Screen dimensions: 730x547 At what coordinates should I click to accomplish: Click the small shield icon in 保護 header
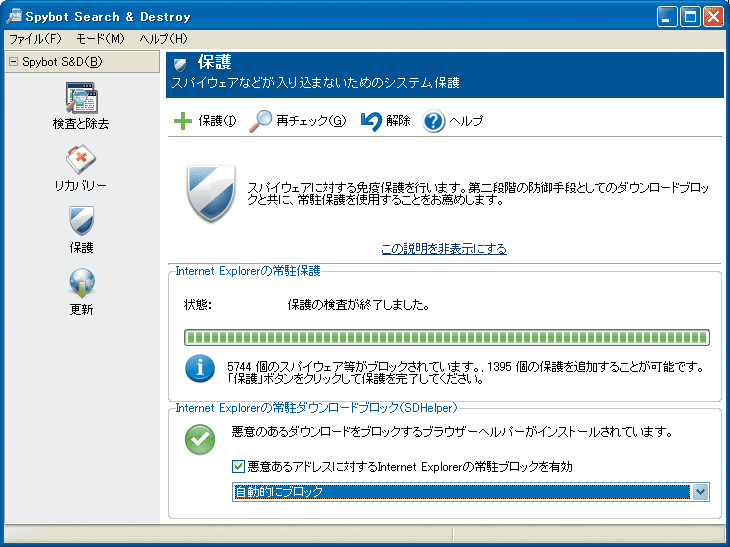(180, 64)
